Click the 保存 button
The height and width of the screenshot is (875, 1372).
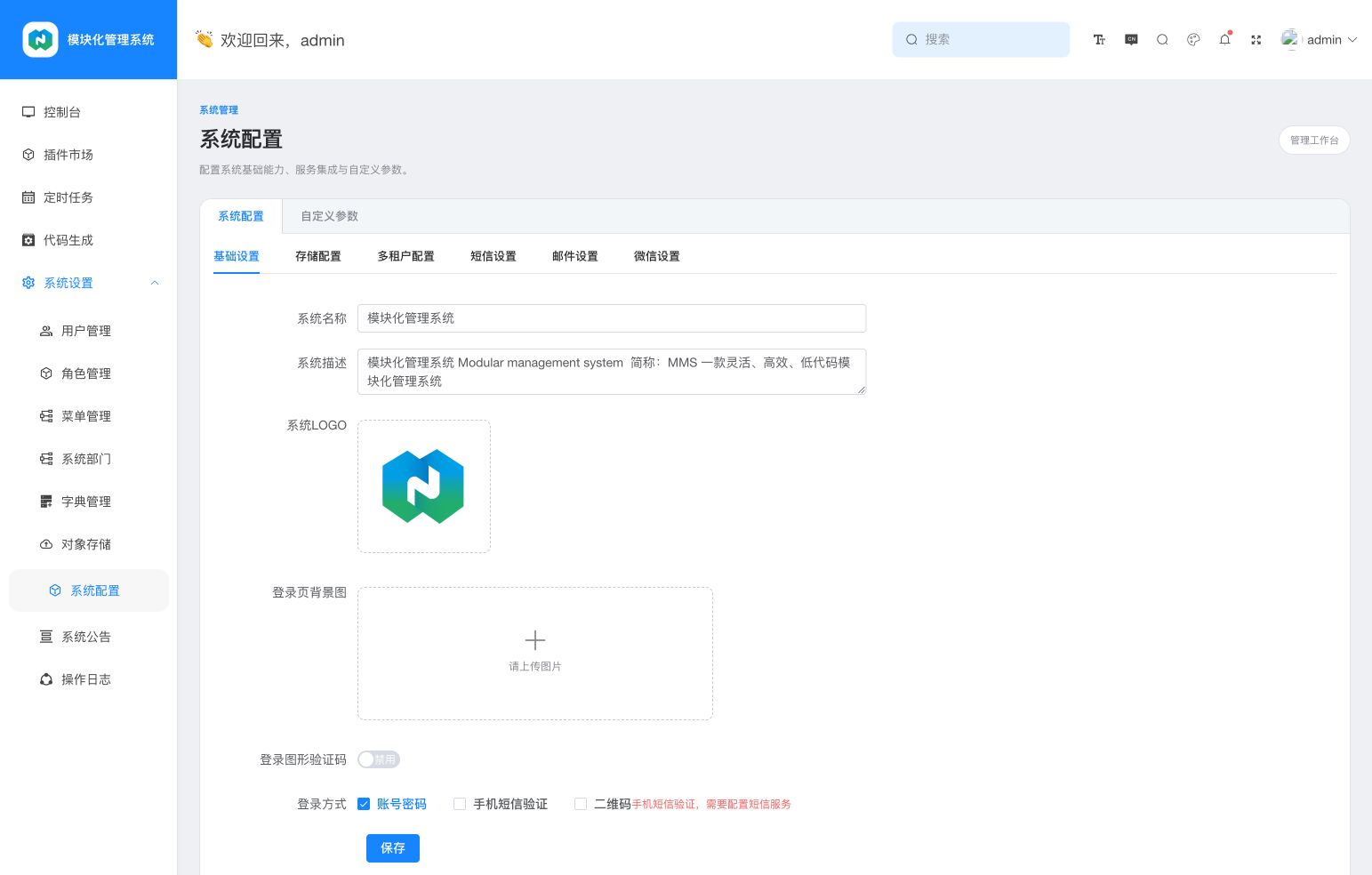click(393, 848)
